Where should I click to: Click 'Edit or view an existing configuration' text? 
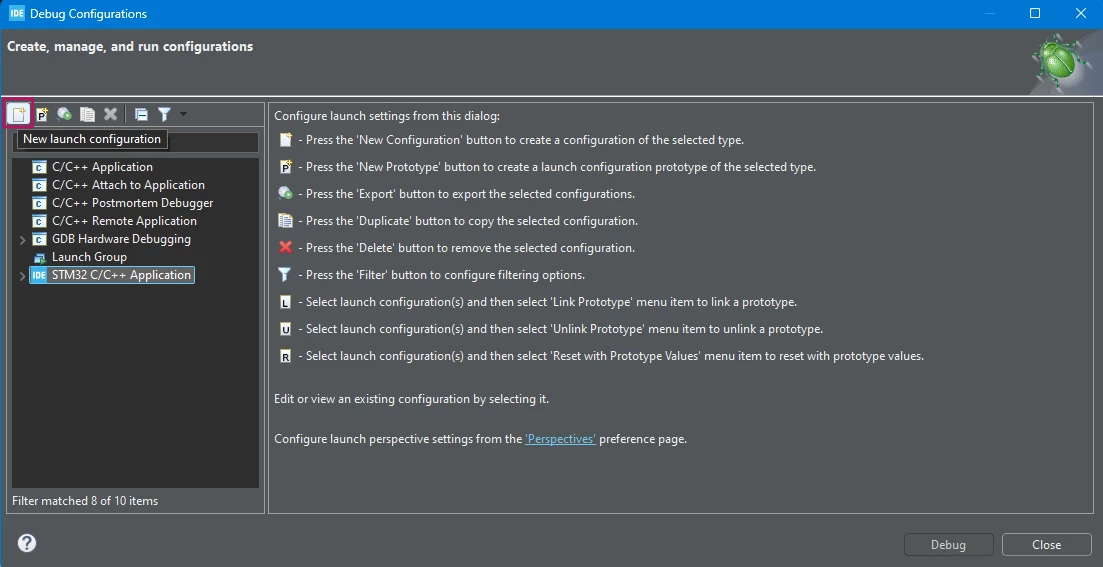[x=412, y=399]
